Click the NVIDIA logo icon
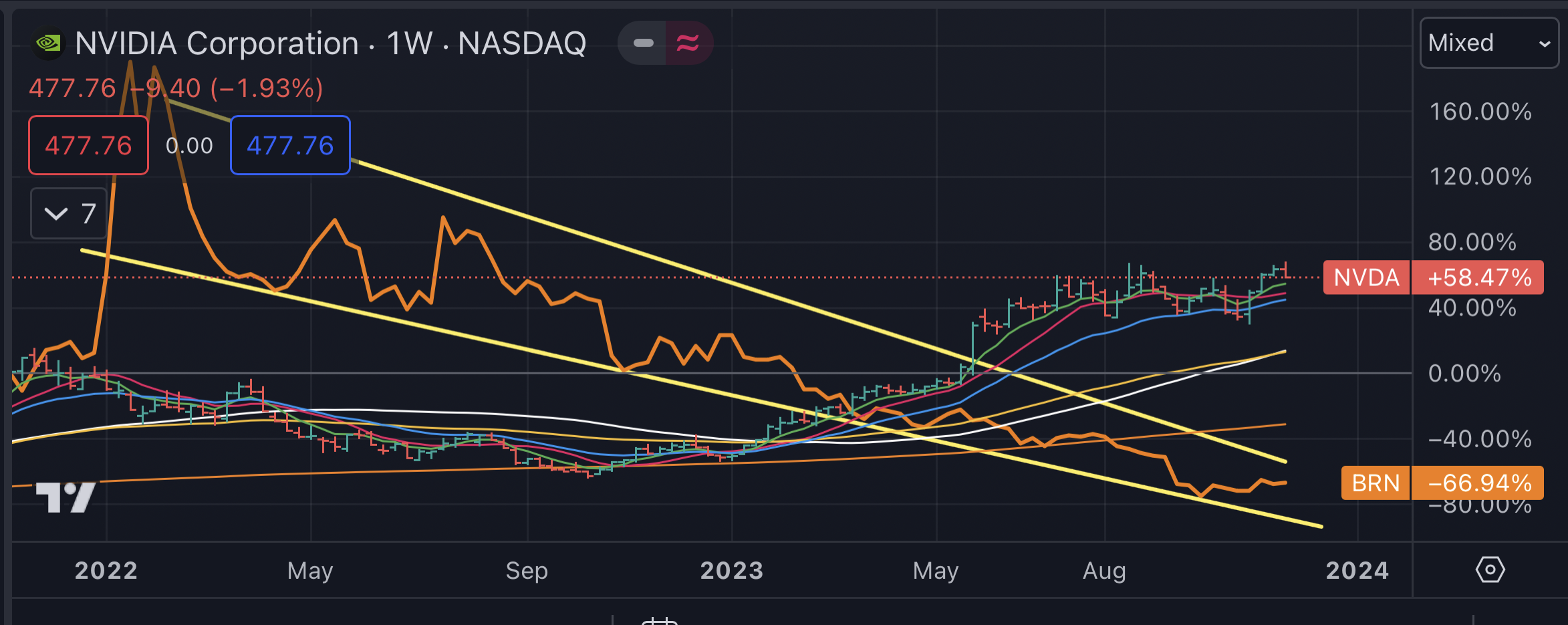1568x625 pixels. coord(48,43)
